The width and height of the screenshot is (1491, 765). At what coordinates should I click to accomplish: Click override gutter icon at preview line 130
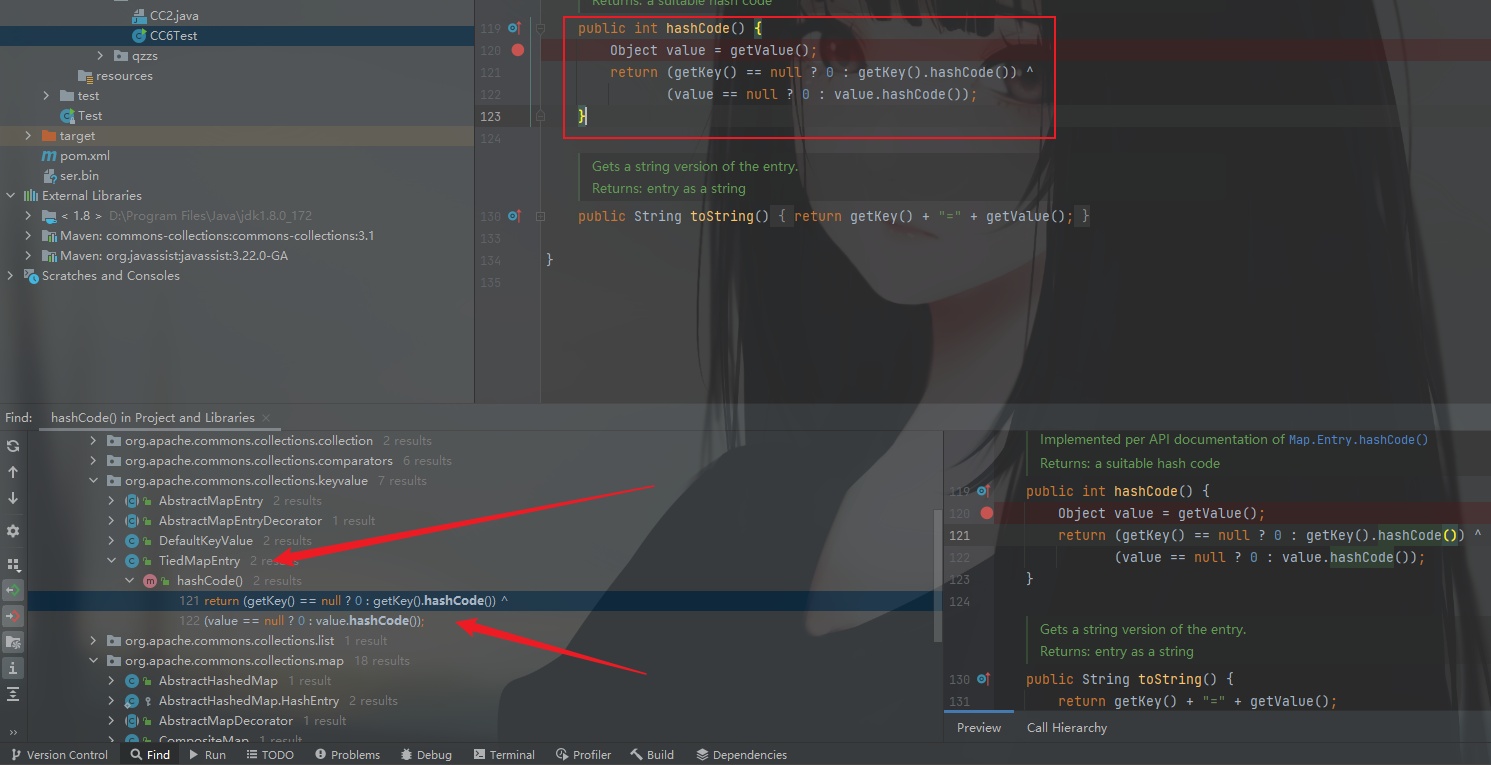(983, 679)
